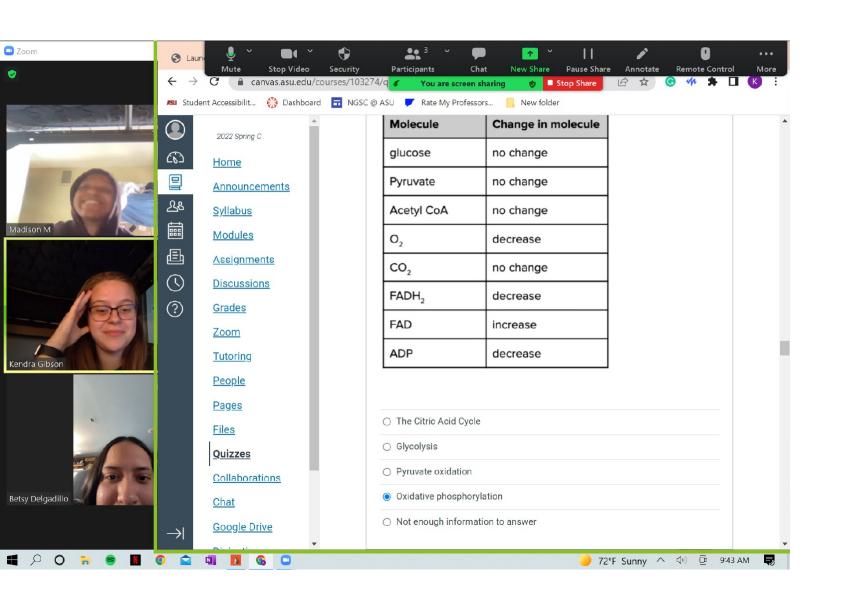Screen dimensions: 842x595
Task: Bookmark this page with star icon
Action: click(x=644, y=82)
